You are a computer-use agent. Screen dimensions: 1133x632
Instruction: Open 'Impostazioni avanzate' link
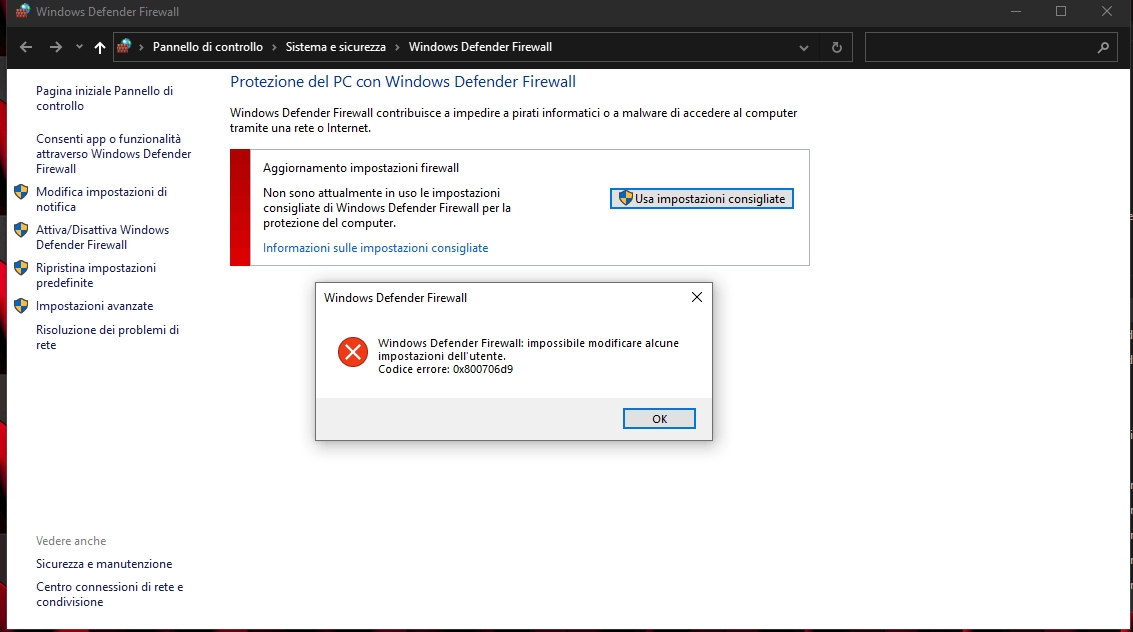point(95,306)
